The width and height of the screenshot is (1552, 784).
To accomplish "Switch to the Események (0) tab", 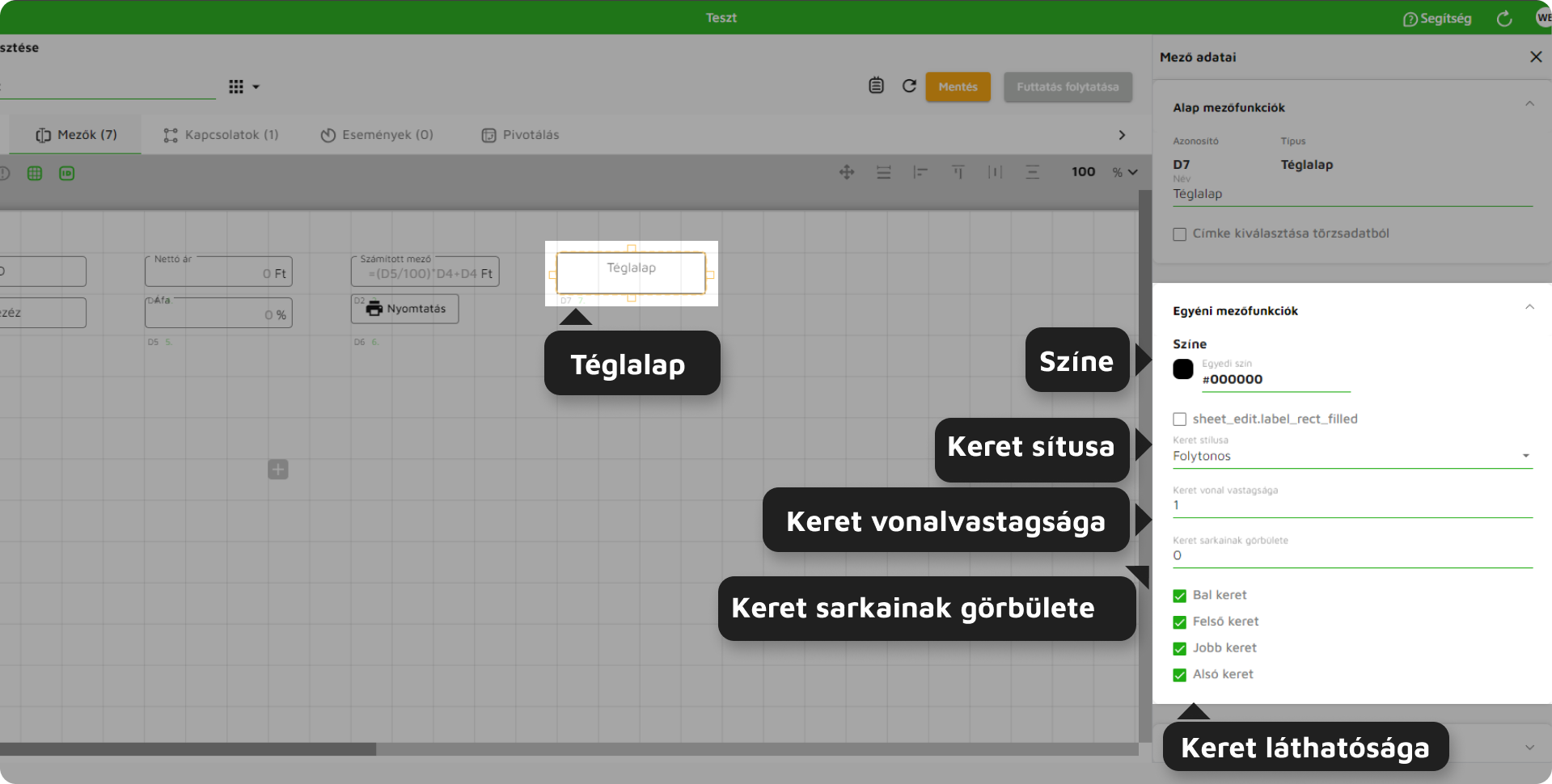I will coord(377,135).
